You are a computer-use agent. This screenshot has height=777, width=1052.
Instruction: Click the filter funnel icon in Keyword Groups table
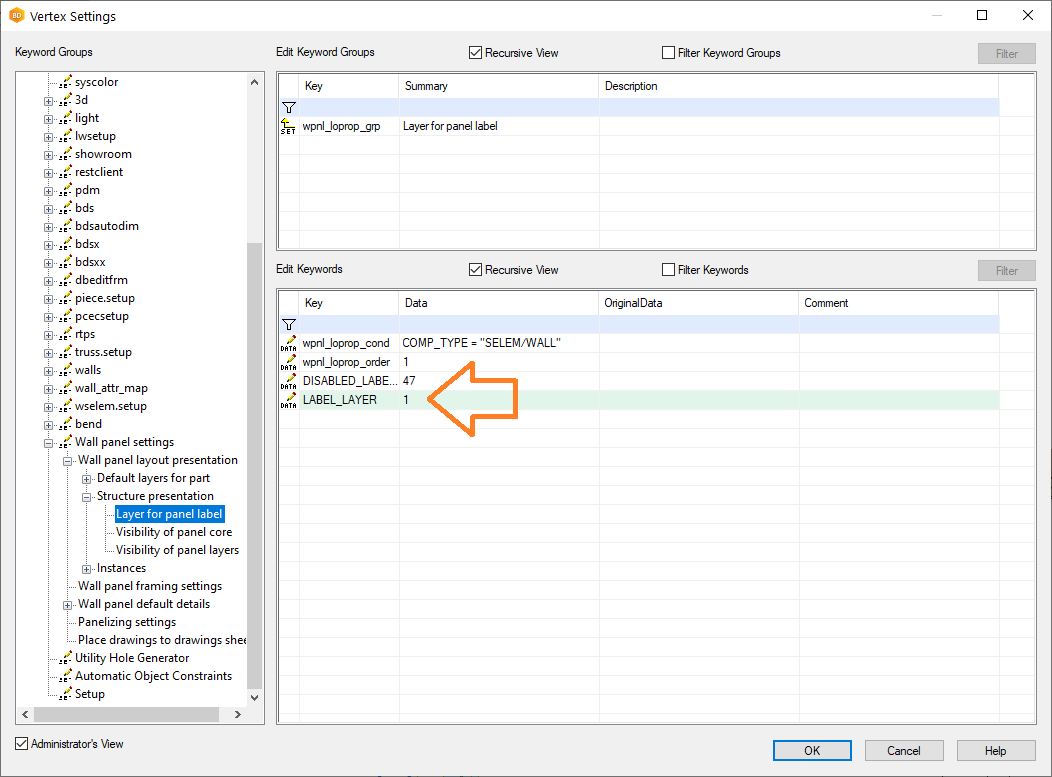[x=288, y=107]
